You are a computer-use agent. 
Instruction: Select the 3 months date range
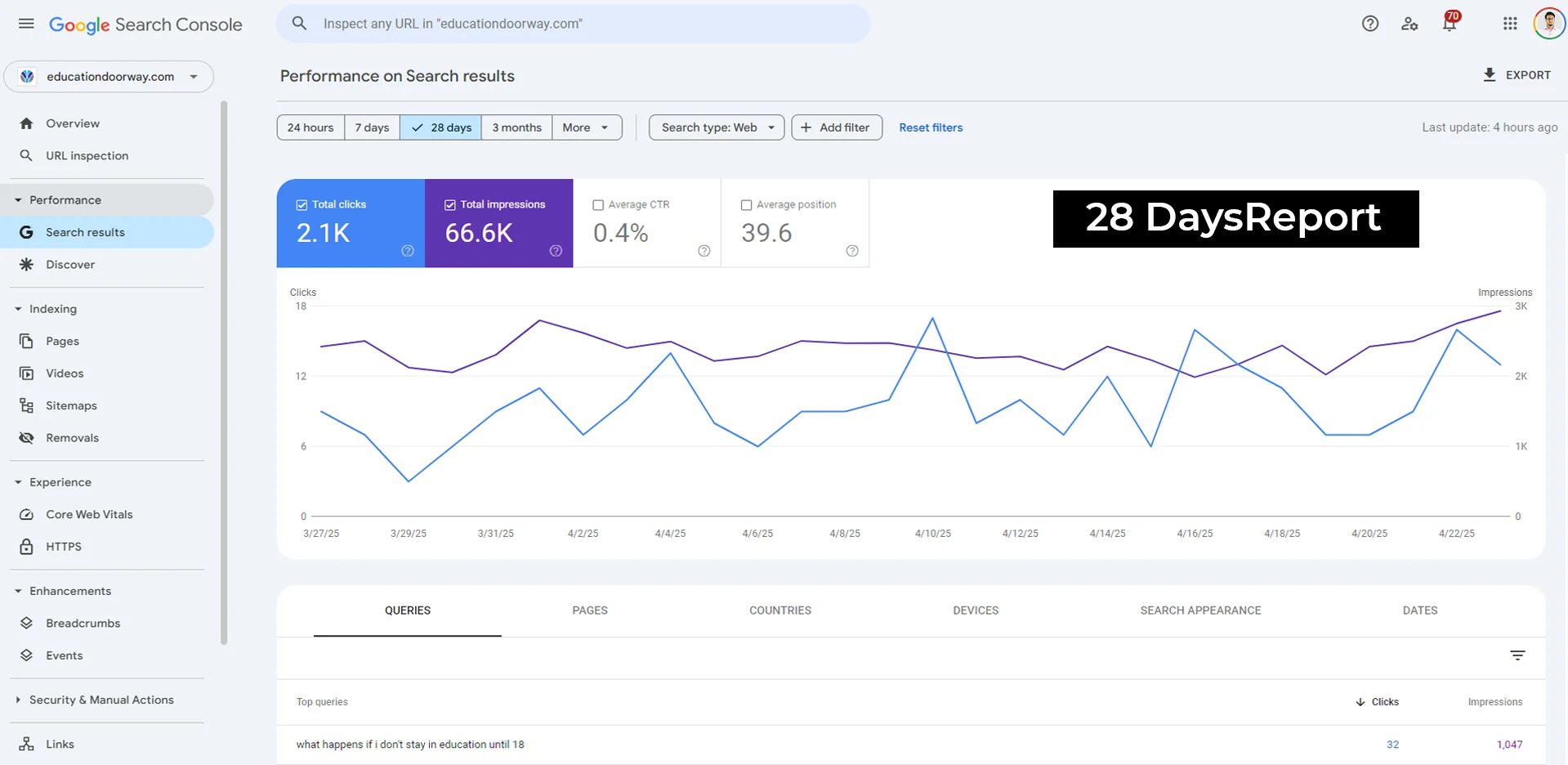[x=516, y=127]
